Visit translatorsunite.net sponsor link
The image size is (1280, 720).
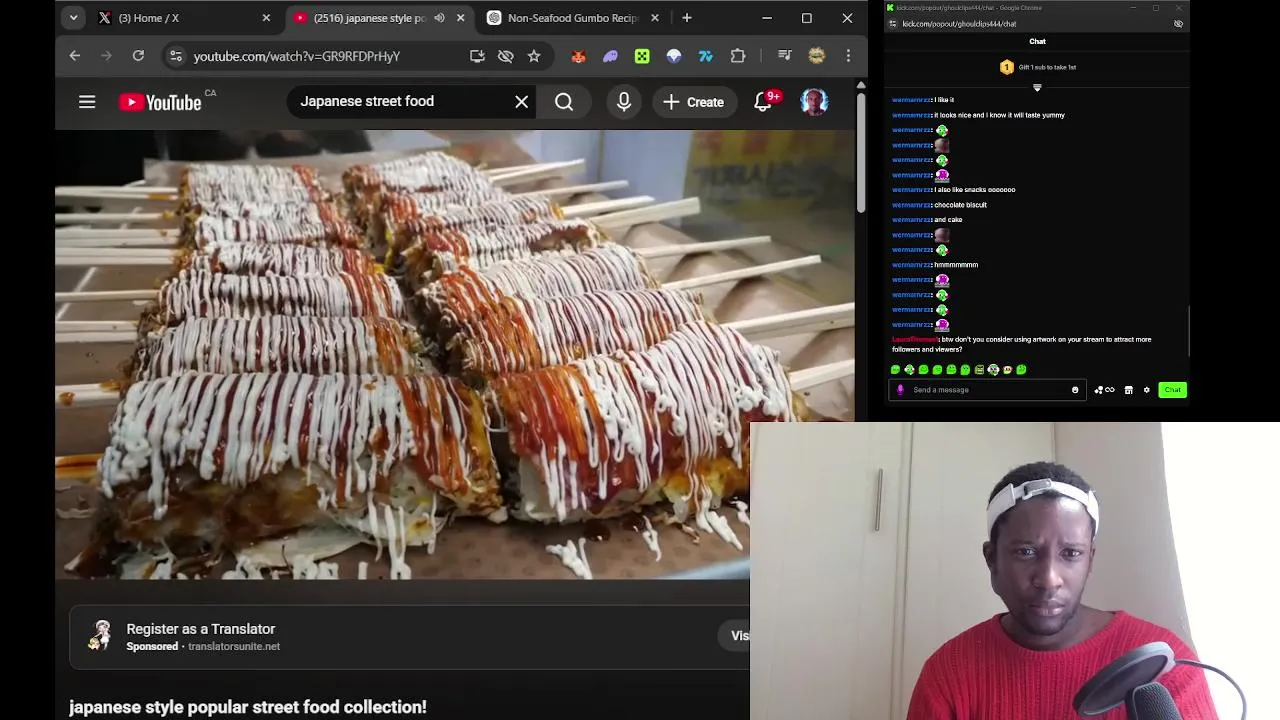click(234, 646)
